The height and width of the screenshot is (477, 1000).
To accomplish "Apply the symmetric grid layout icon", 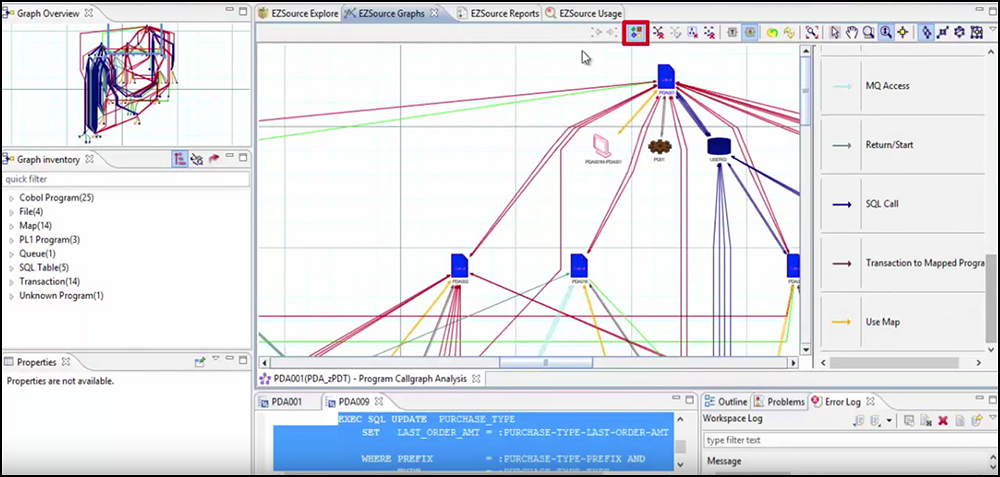I will click(x=976, y=33).
